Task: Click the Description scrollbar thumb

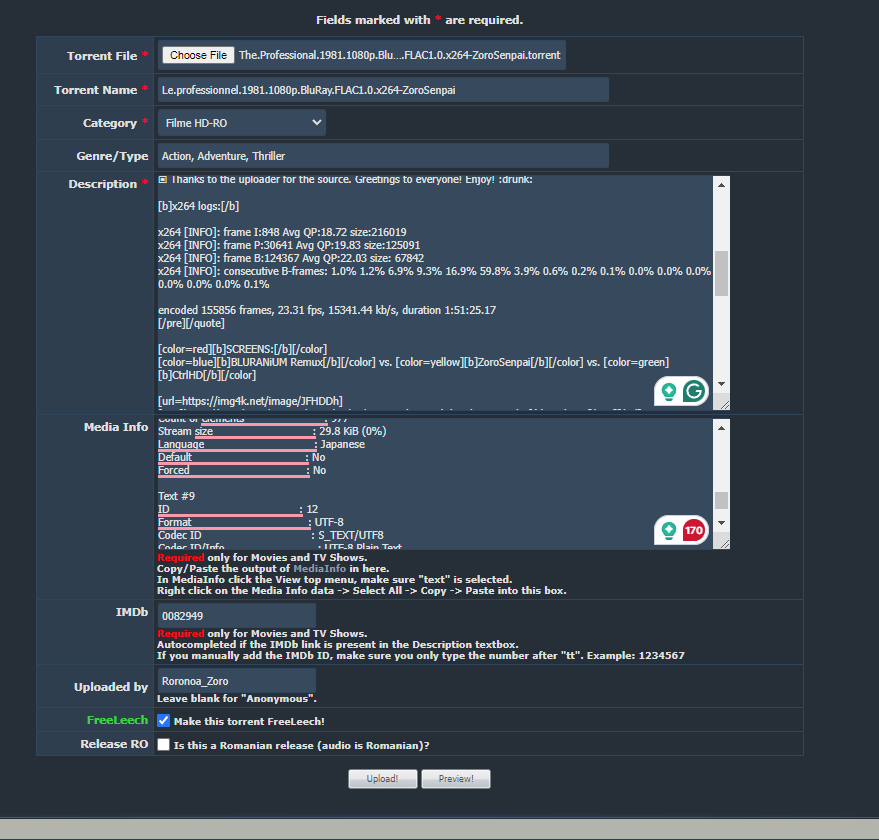Action: coord(721,272)
